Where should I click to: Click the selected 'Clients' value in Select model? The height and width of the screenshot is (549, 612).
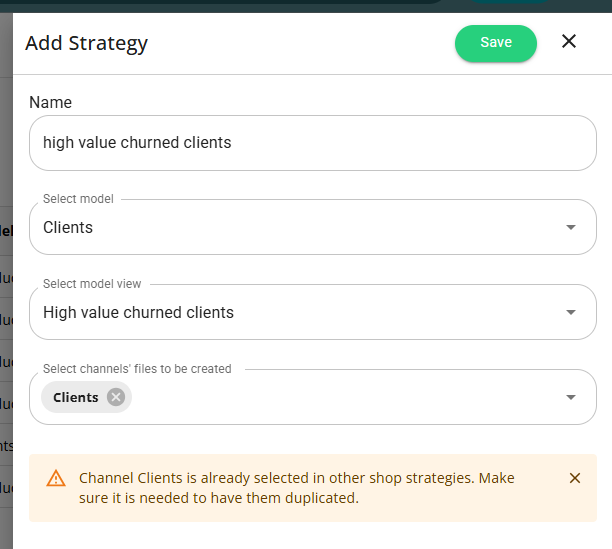coord(68,227)
